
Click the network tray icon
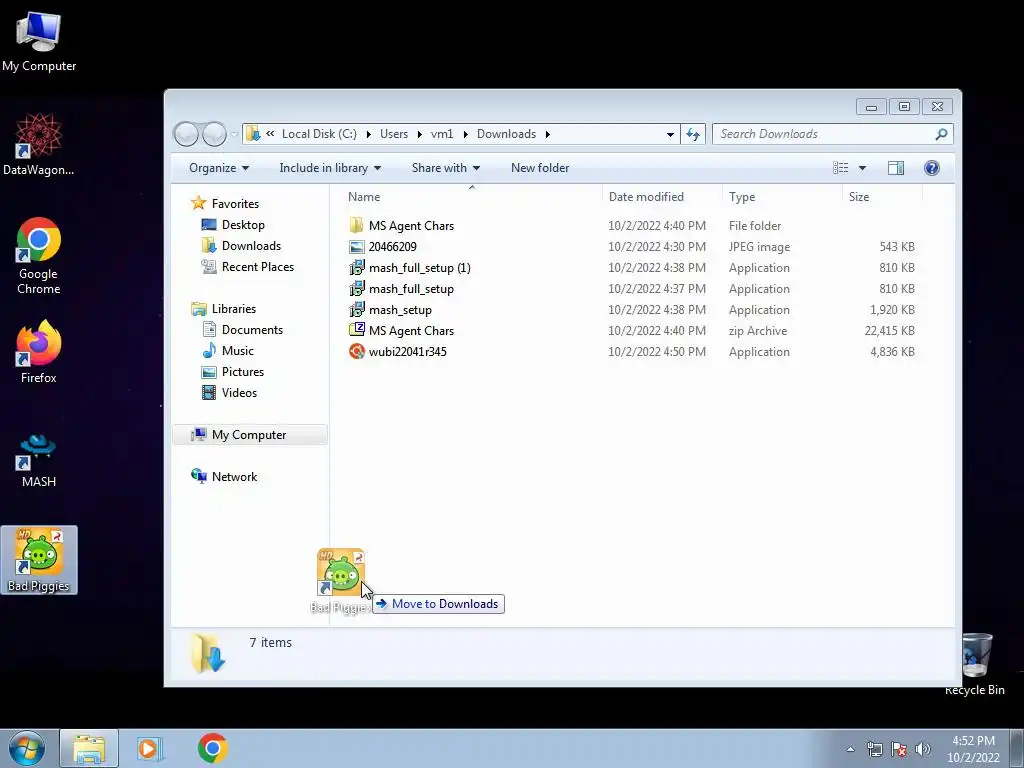point(874,749)
